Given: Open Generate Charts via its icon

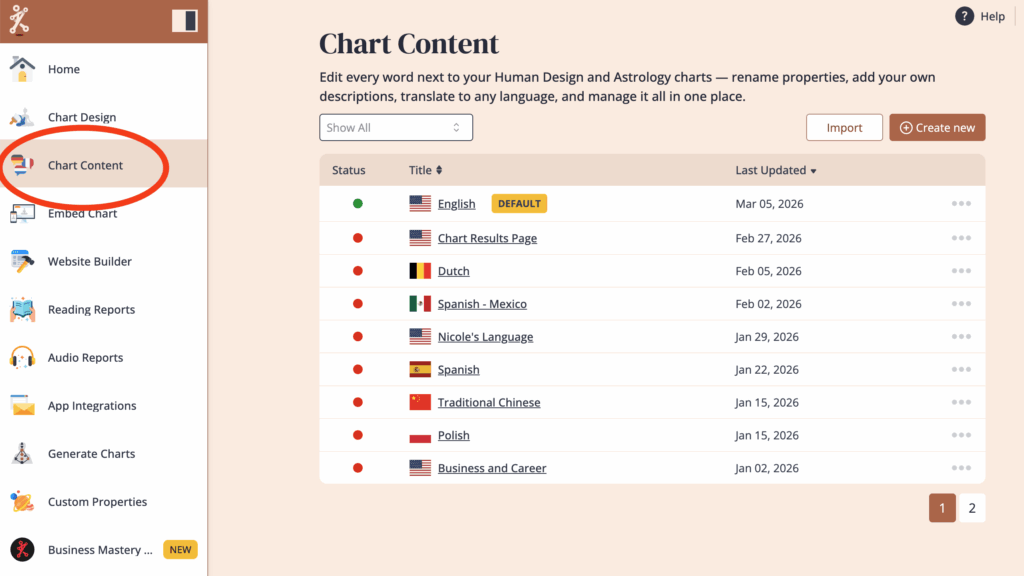Looking at the screenshot, I should point(22,454).
